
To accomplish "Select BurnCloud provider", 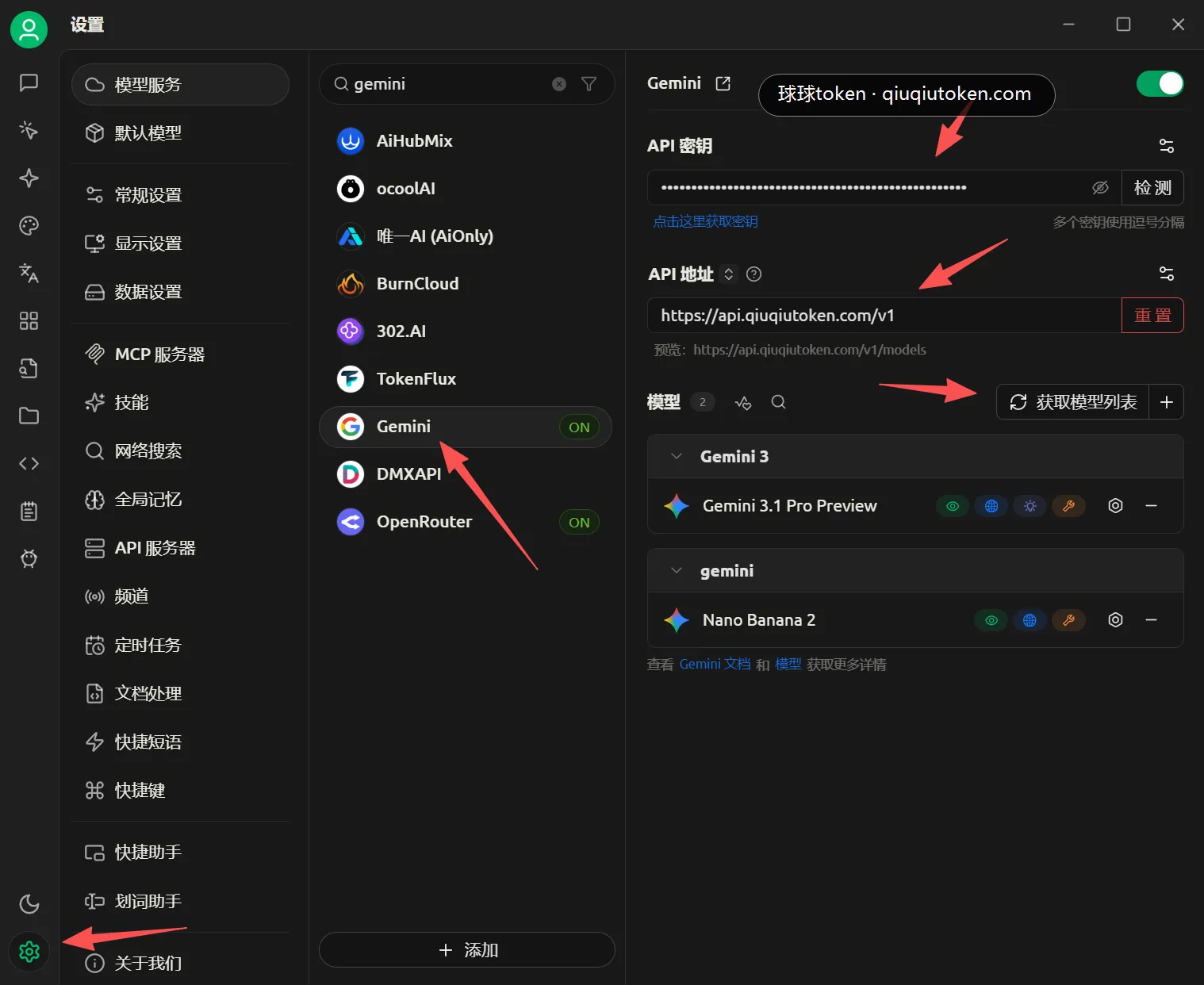I will (x=466, y=283).
